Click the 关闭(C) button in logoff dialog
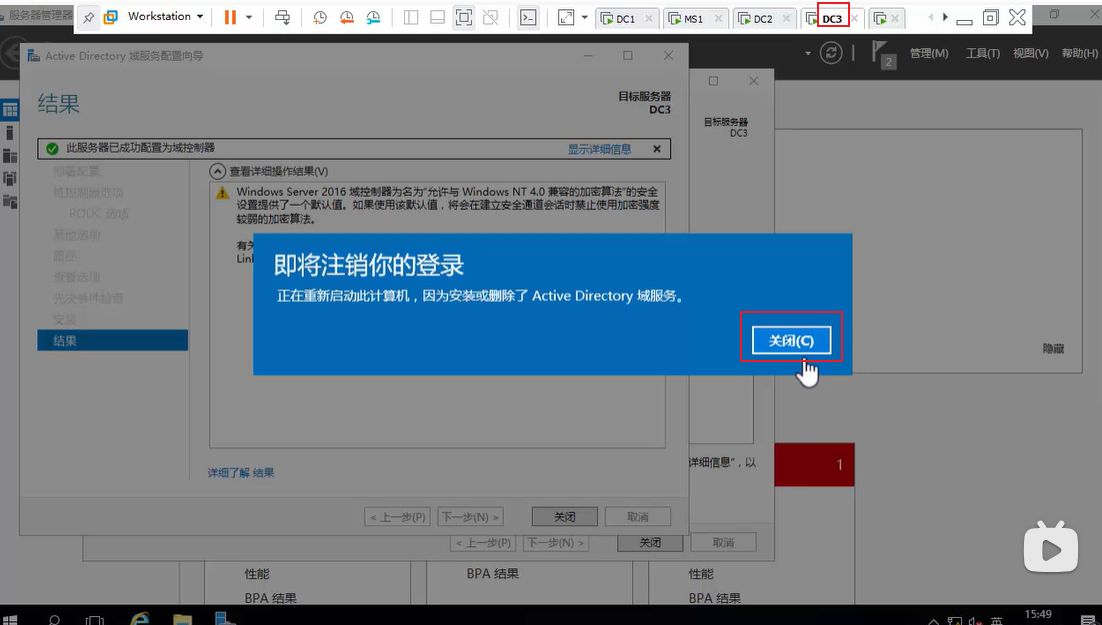1102x625 pixels. click(x=791, y=341)
